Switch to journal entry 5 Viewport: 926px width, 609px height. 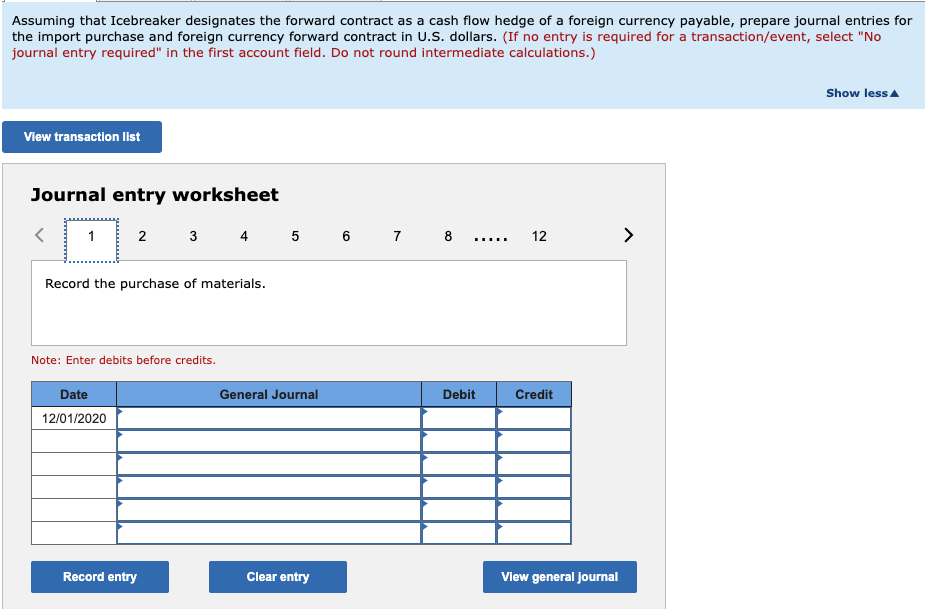[x=295, y=236]
